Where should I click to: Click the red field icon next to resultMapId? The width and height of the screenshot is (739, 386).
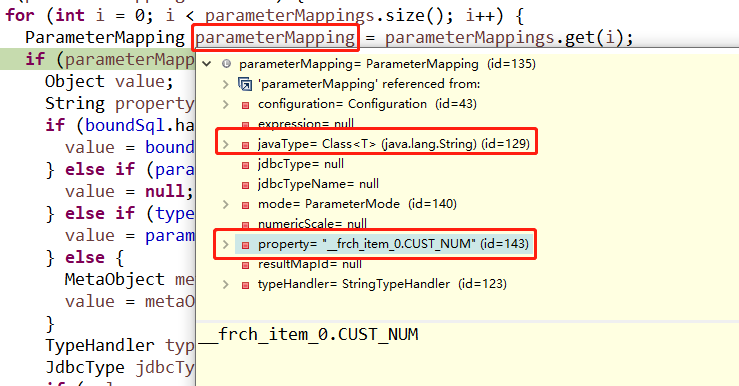click(245, 265)
